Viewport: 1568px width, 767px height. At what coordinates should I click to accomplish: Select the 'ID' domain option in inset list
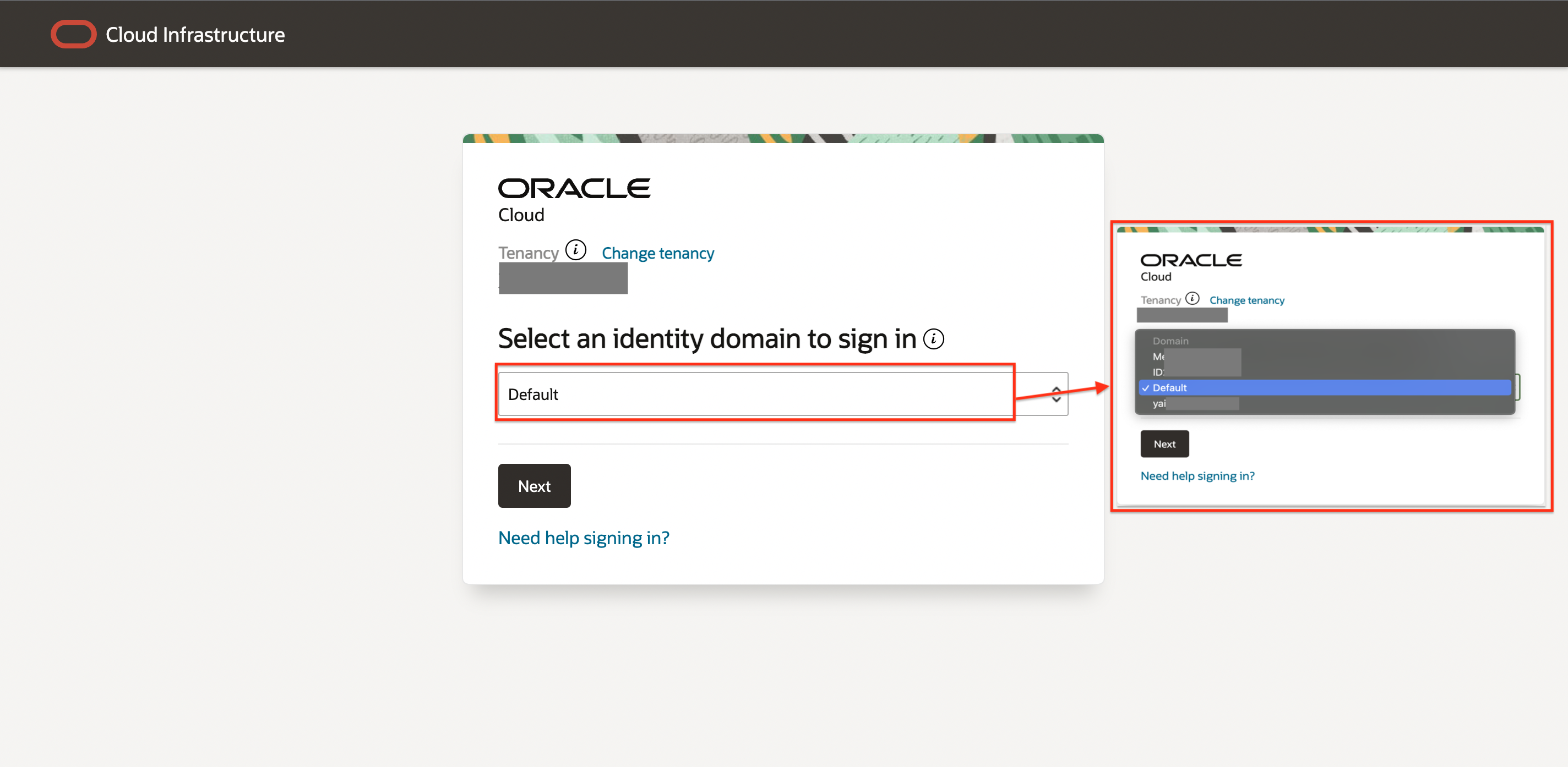click(1325, 372)
